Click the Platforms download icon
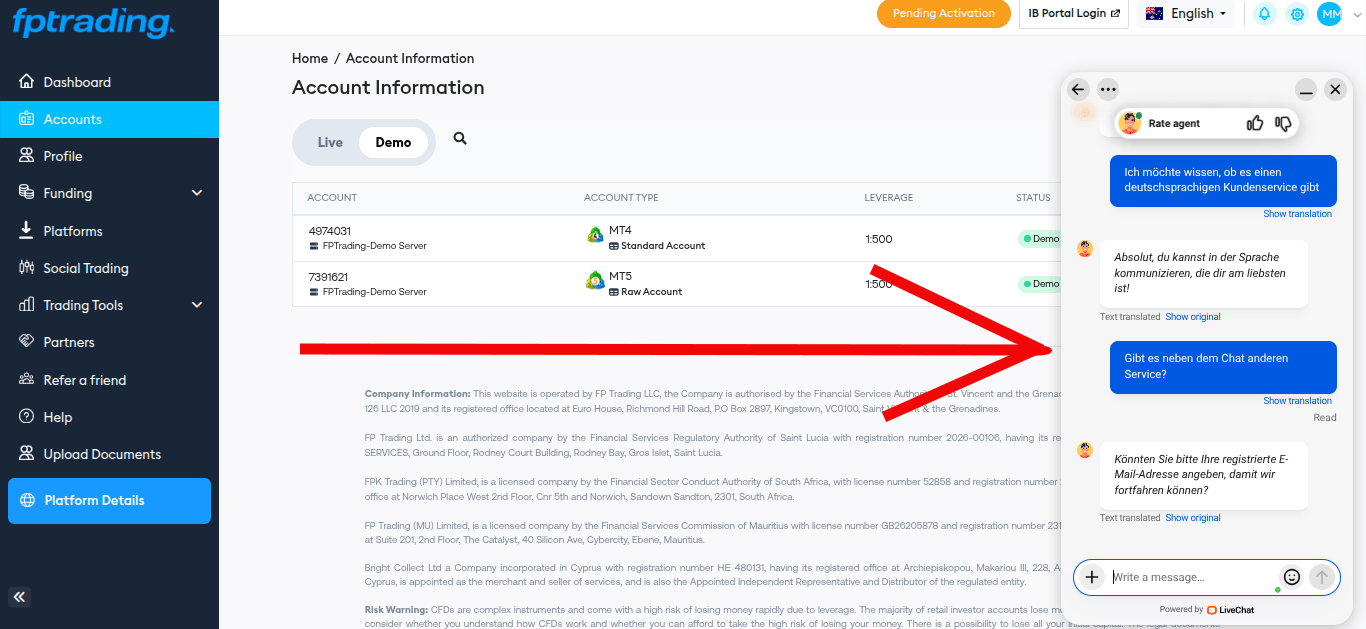The image size is (1366, 629). click(x=26, y=230)
